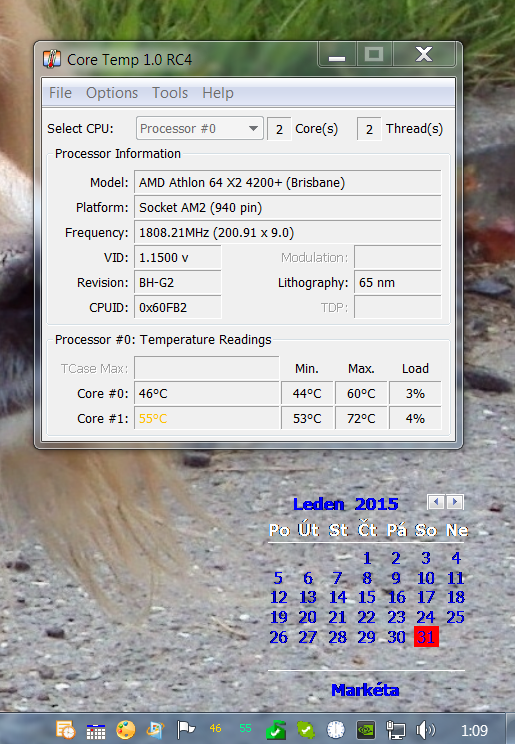Click the Windows flag picture tray icon
Screen dimensions: 515x744
point(156,730)
